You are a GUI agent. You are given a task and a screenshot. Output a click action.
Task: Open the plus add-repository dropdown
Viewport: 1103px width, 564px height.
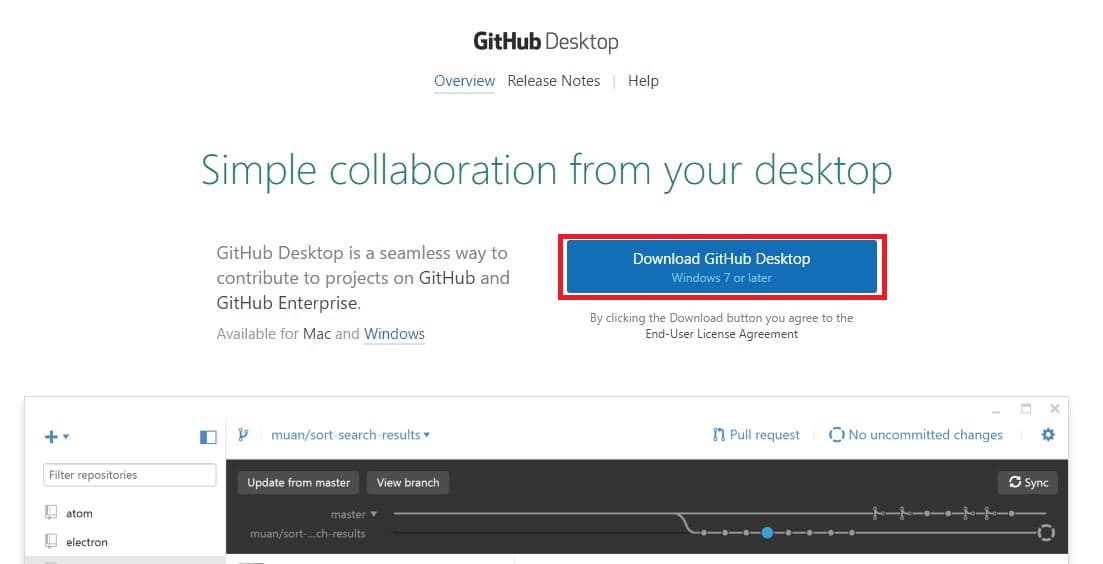tap(56, 437)
